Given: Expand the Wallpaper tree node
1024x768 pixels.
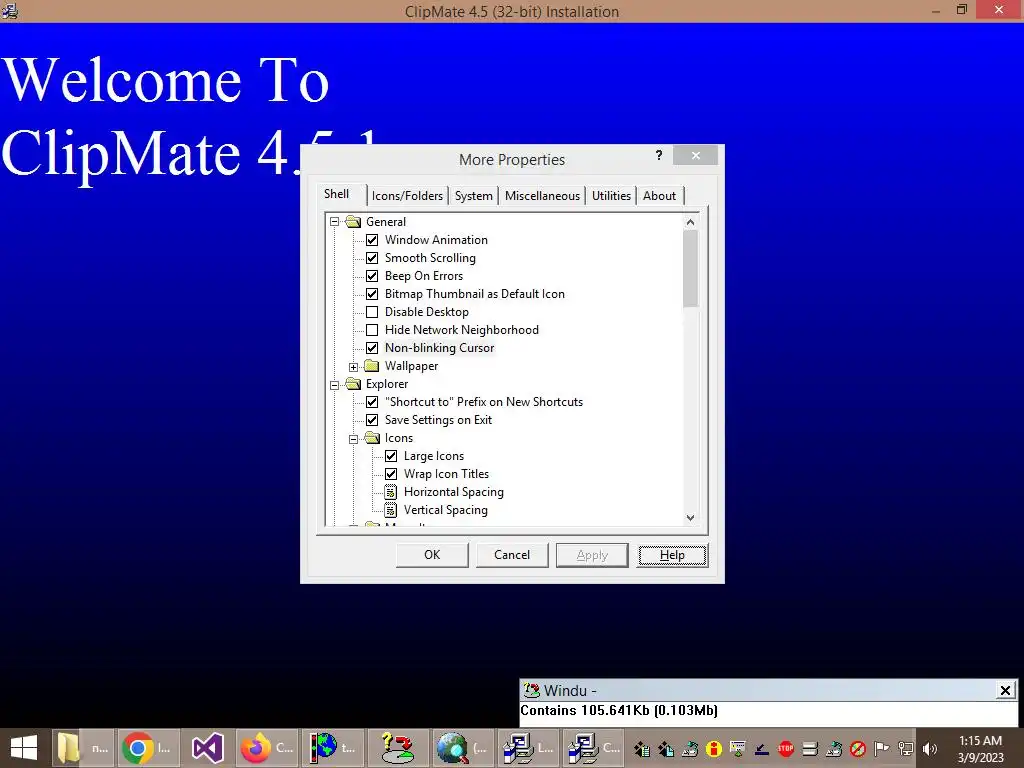Looking at the screenshot, I should tap(353, 366).
